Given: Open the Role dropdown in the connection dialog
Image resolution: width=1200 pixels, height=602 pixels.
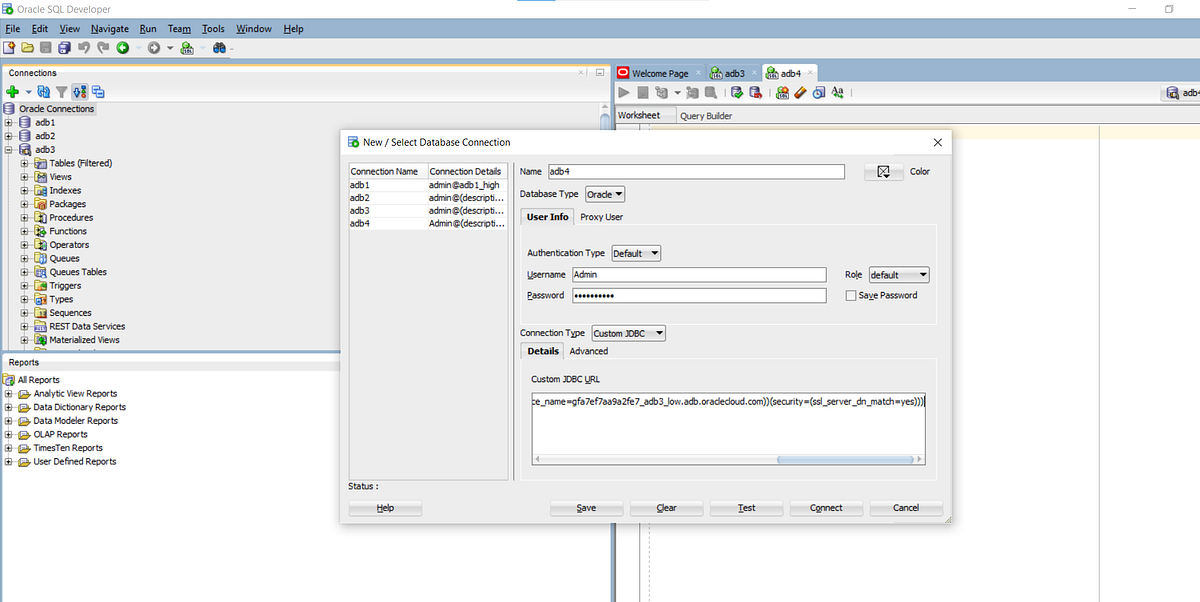Looking at the screenshot, I should 898,274.
